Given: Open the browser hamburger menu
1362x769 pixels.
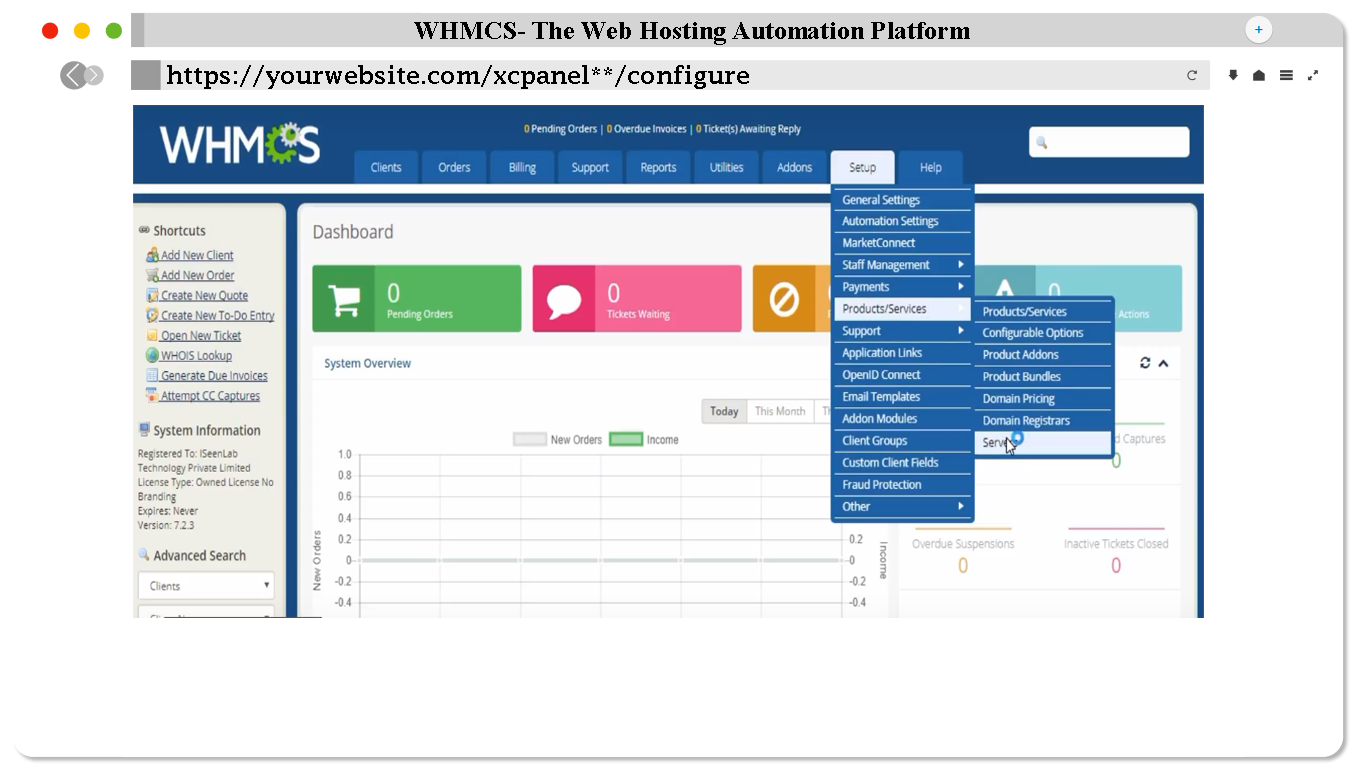Looking at the screenshot, I should tap(1286, 75).
